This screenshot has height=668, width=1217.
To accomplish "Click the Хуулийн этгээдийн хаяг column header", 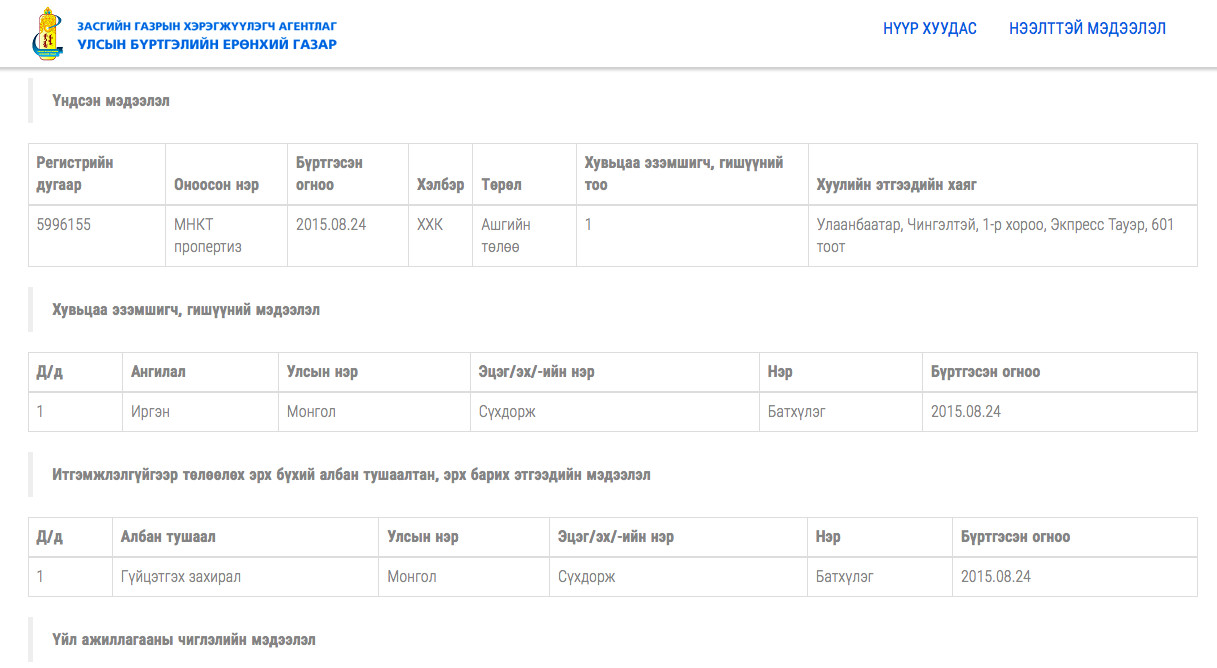I will pyautogui.click(x=1003, y=174).
